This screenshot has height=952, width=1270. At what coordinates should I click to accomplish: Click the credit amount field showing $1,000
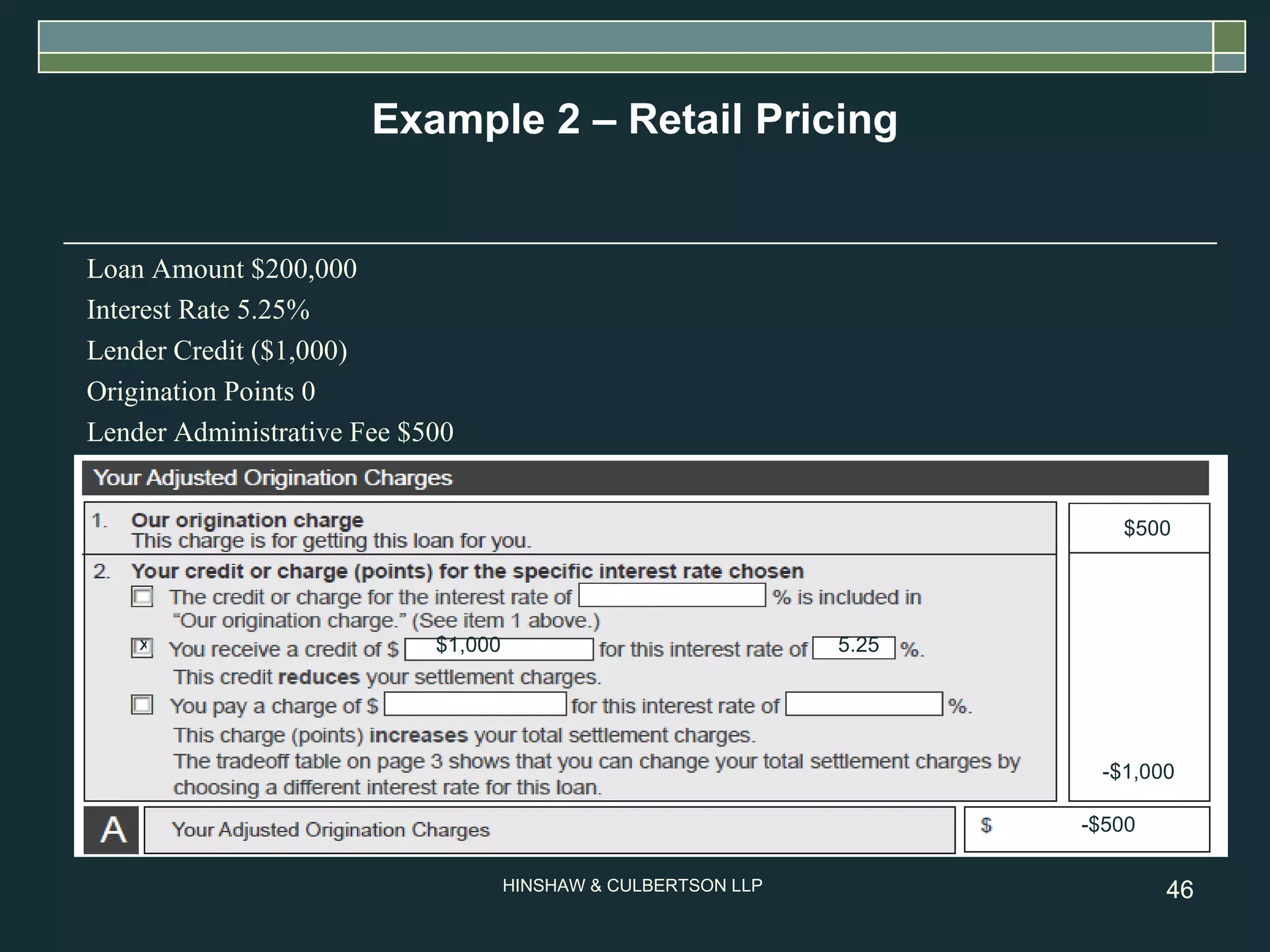click(x=499, y=649)
